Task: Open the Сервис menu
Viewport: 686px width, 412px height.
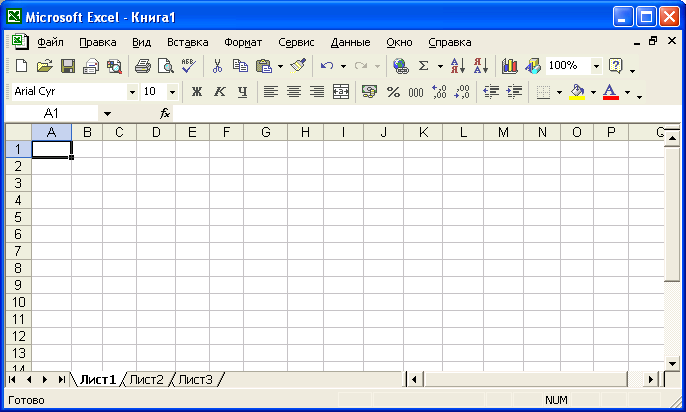Action: pyautogui.click(x=296, y=42)
